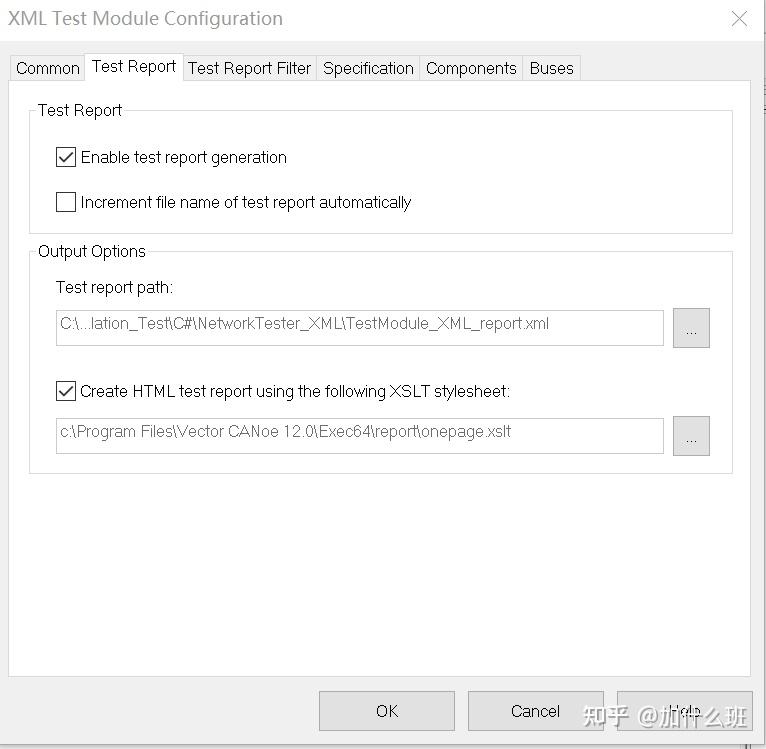The width and height of the screenshot is (766, 749).
Task: Disable test report generation checkbox
Action: pos(67,157)
